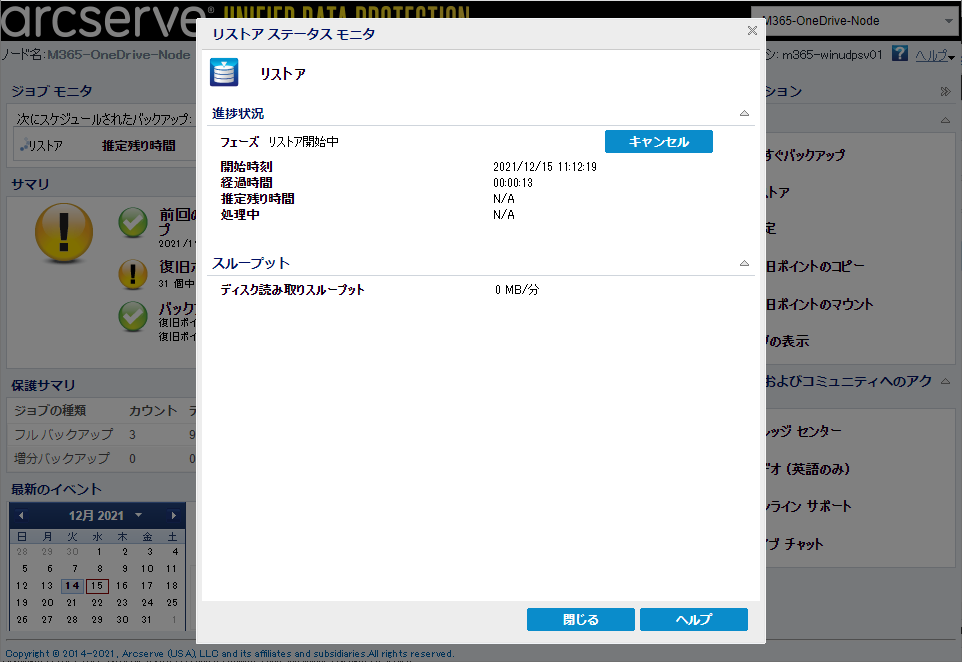The height and width of the screenshot is (662, 962).
Task: Go to next month in calendar
Action: click(x=174, y=515)
